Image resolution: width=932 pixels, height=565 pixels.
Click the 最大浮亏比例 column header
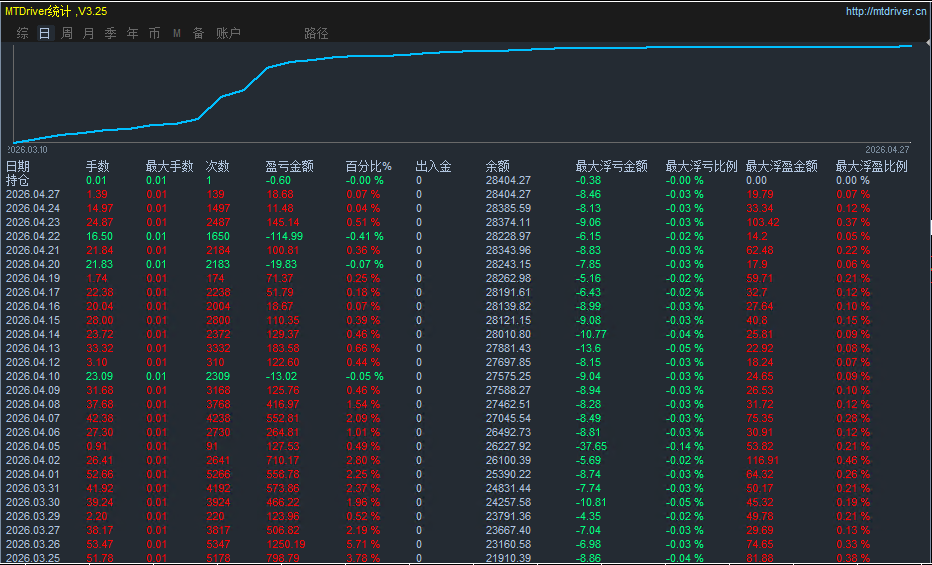coord(701,166)
